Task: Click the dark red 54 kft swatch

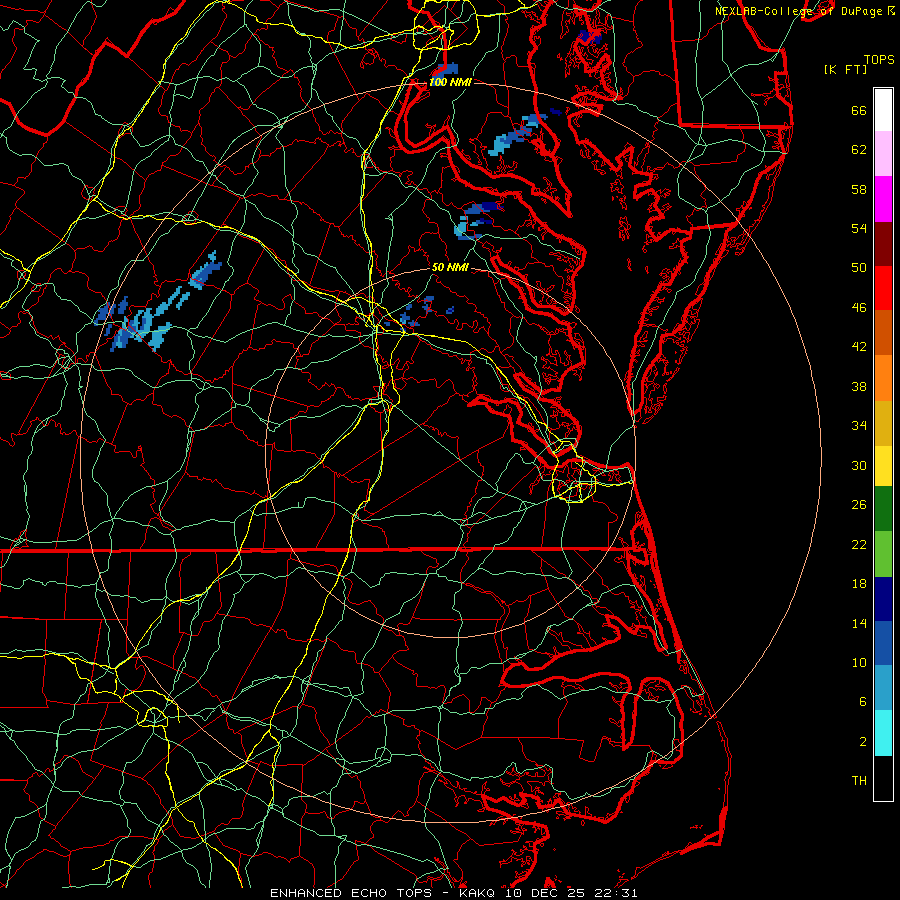Action: 883,243
